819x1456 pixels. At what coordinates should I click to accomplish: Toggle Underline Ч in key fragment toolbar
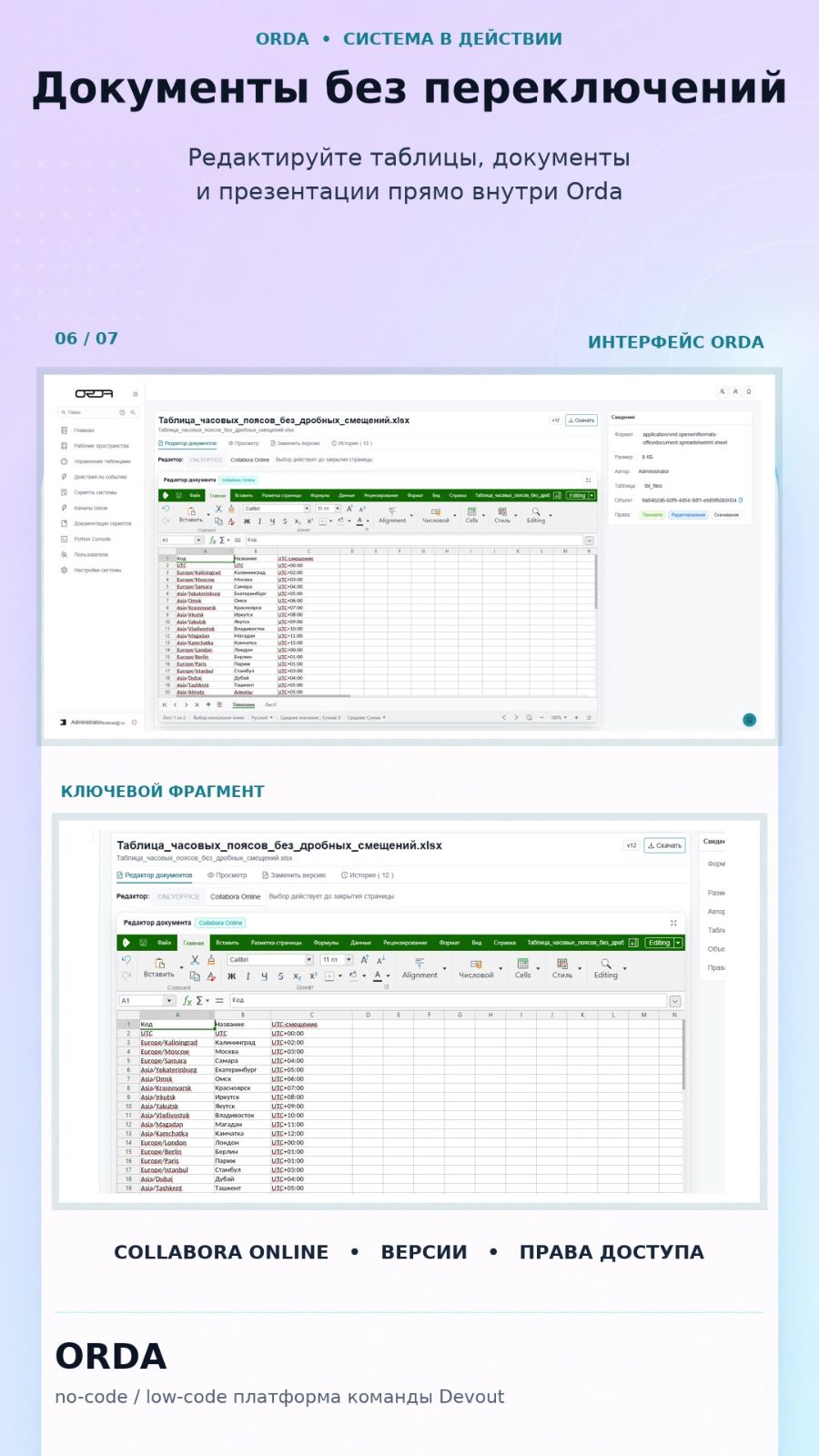[264, 976]
